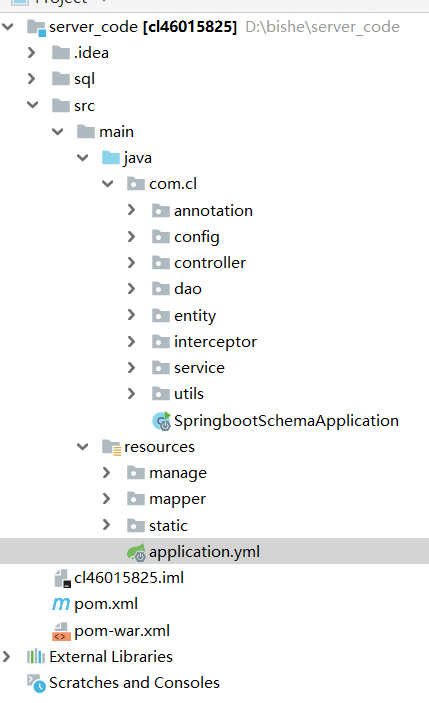Expand the controller package
This screenshot has width=429, height=703.
[131, 263]
